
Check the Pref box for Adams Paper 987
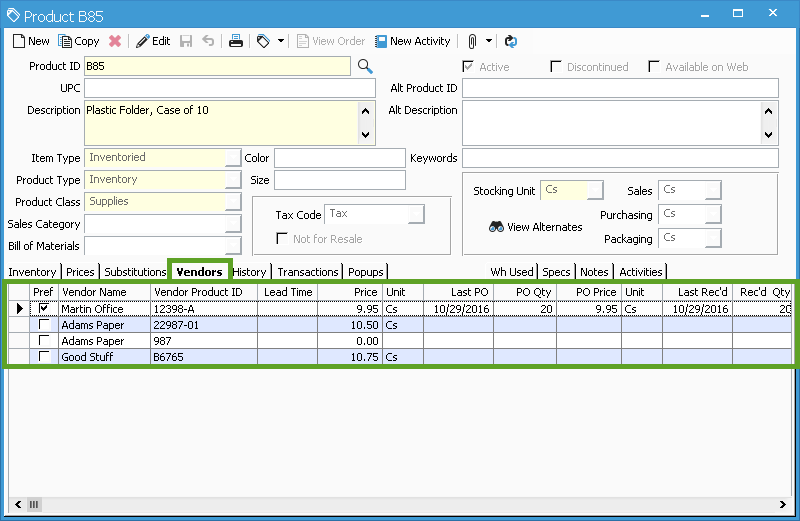[44, 340]
